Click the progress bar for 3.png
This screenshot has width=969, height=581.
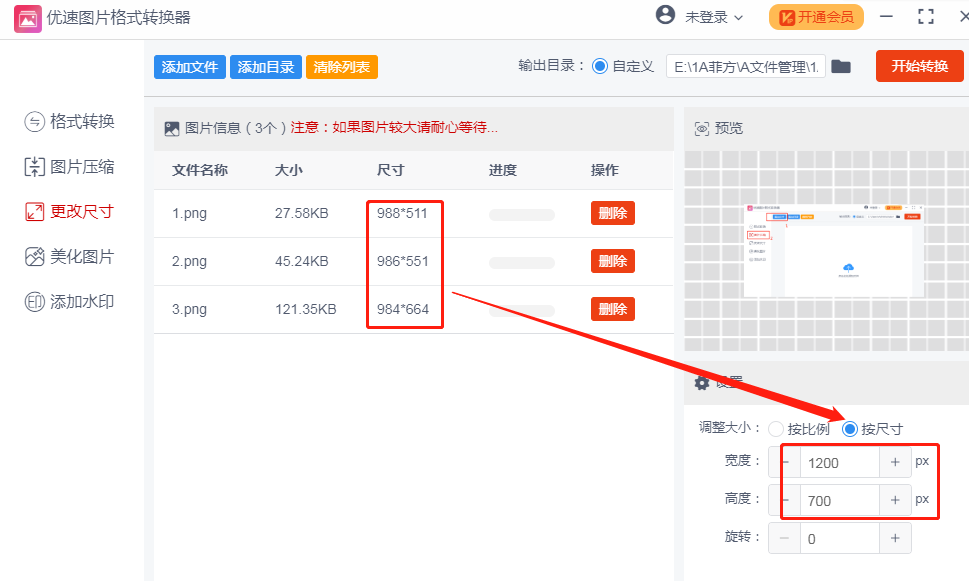pos(522,311)
